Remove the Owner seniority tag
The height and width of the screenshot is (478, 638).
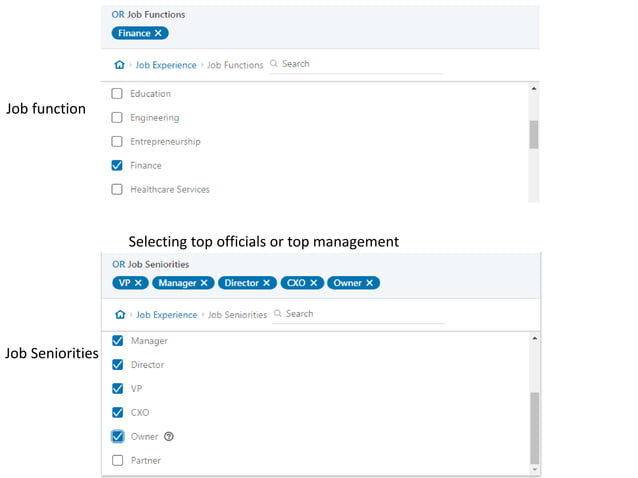point(369,283)
